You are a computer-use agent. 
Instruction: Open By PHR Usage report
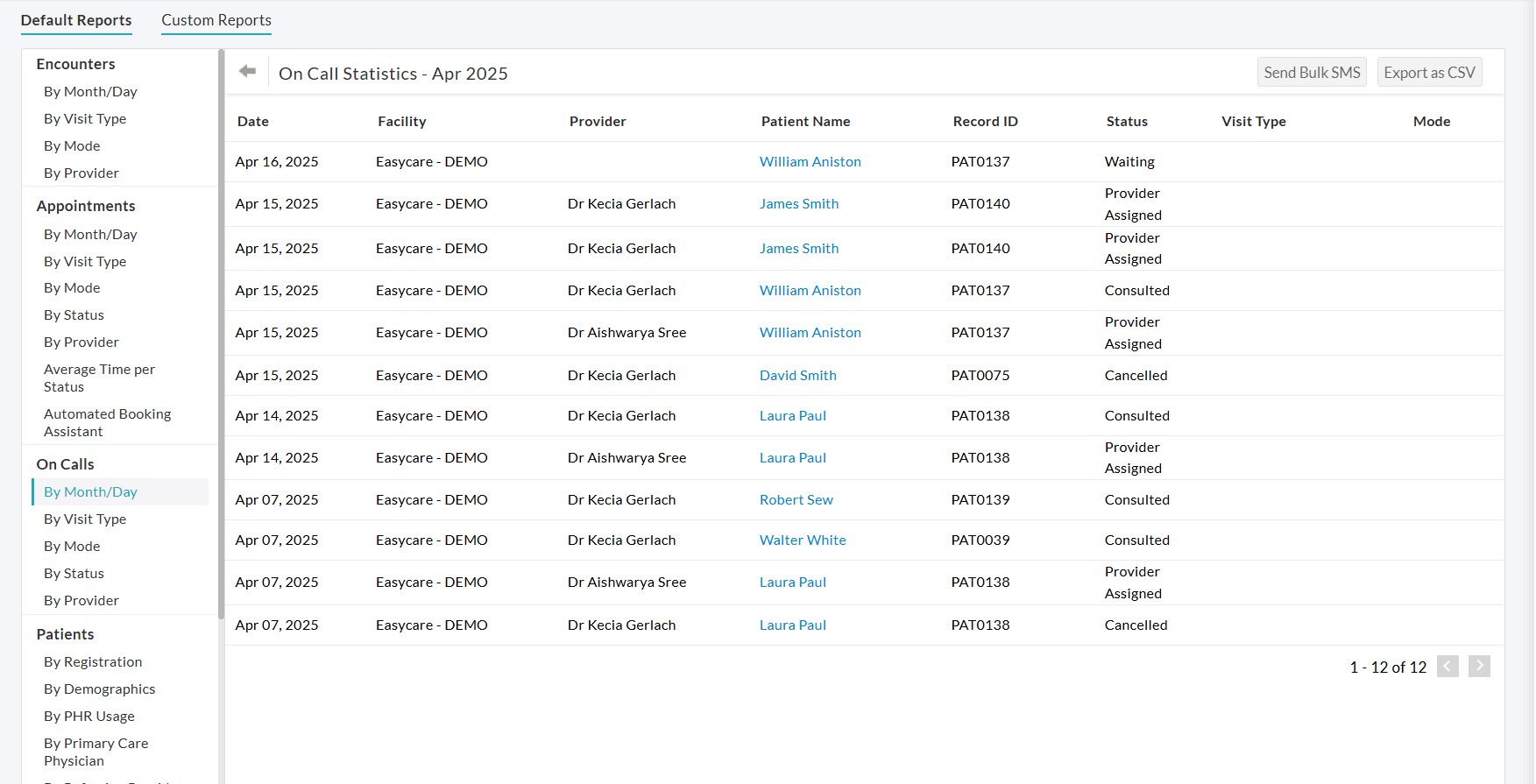pyautogui.click(x=89, y=717)
